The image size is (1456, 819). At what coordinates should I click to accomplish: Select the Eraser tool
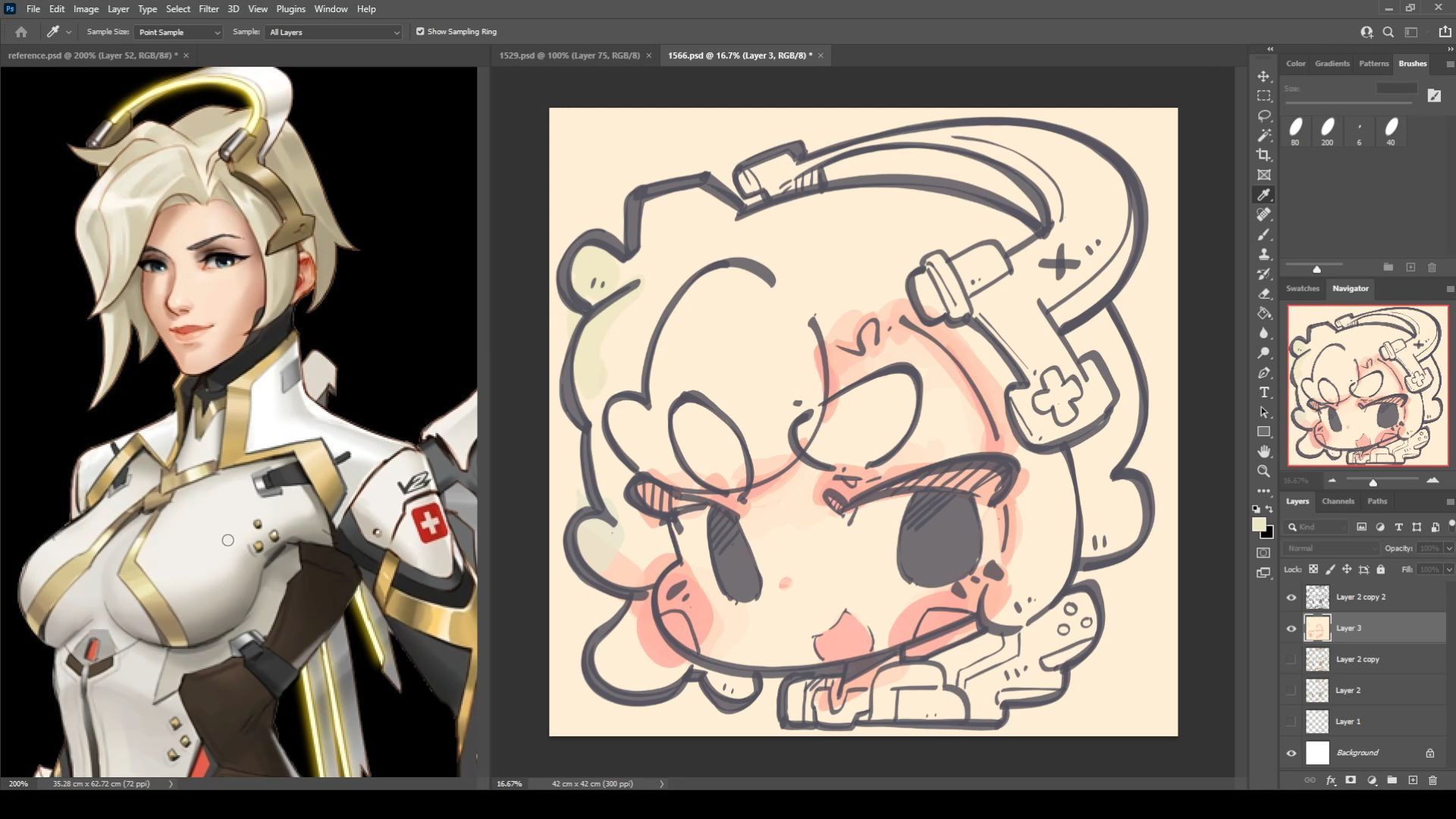pyautogui.click(x=1263, y=293)
